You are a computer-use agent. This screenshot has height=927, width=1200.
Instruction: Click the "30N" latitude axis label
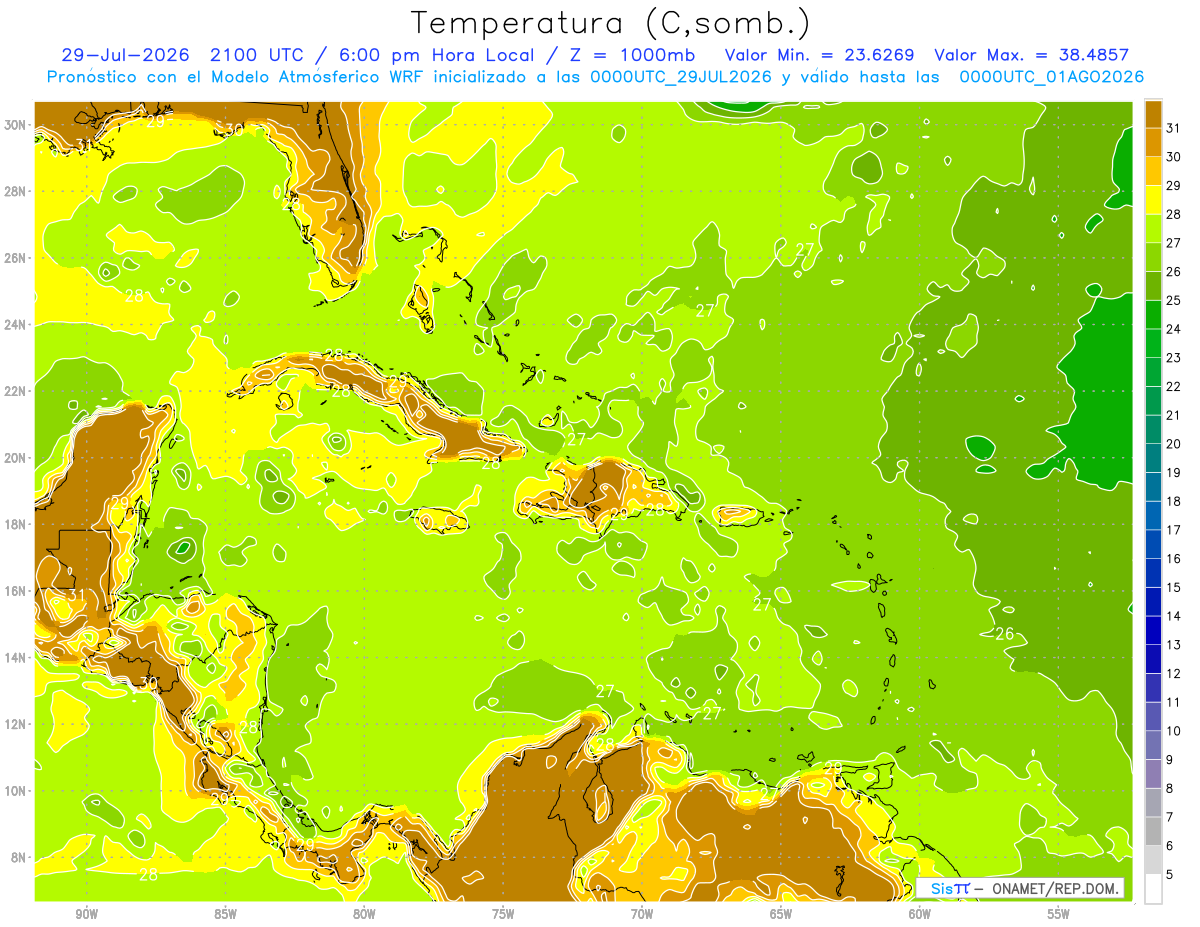pyautogui.click(x=15, y=125)
